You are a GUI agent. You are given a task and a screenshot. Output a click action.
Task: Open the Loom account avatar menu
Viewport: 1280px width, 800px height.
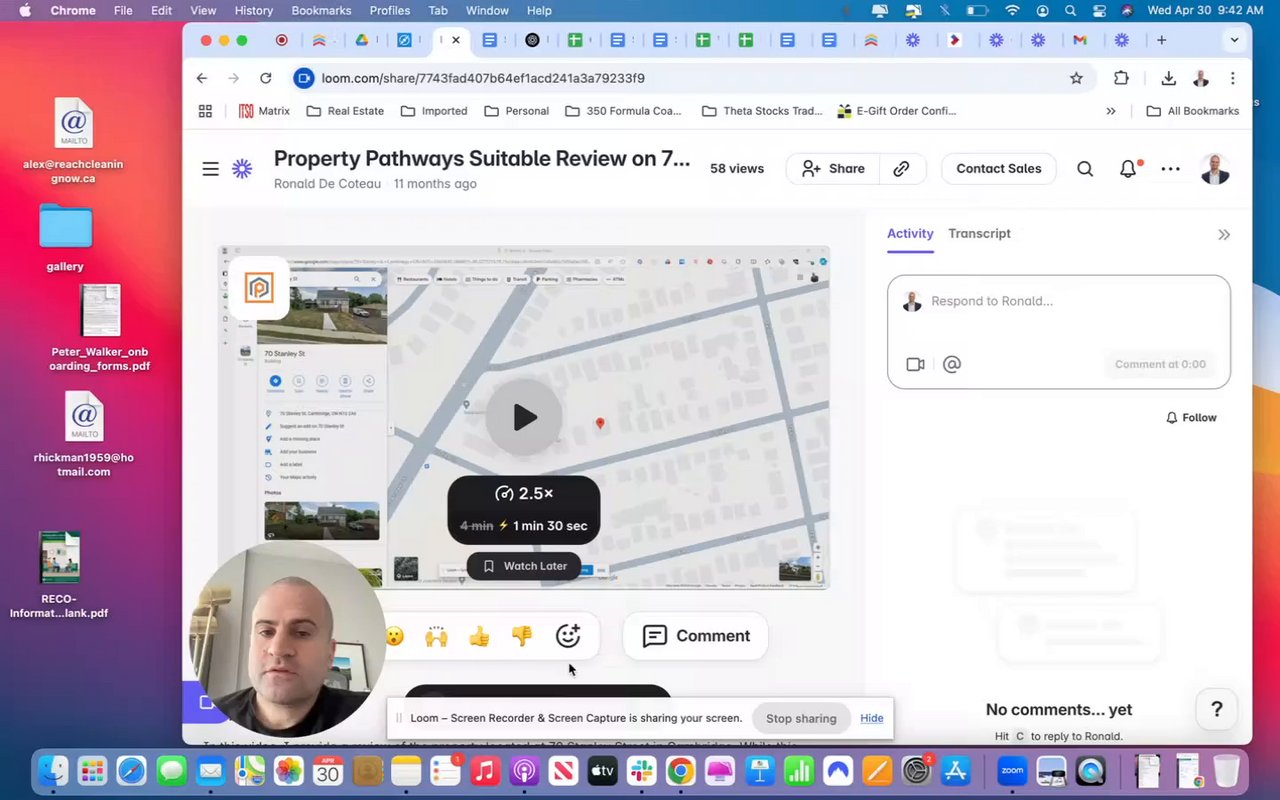[1215, 169]
